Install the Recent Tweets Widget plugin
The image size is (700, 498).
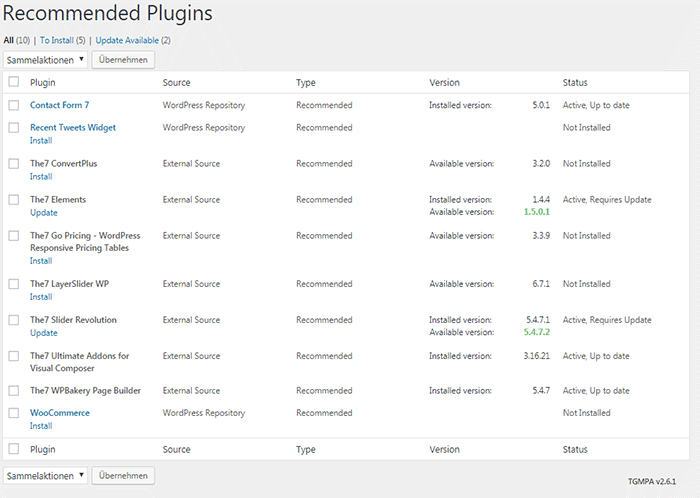coord(41,141)
